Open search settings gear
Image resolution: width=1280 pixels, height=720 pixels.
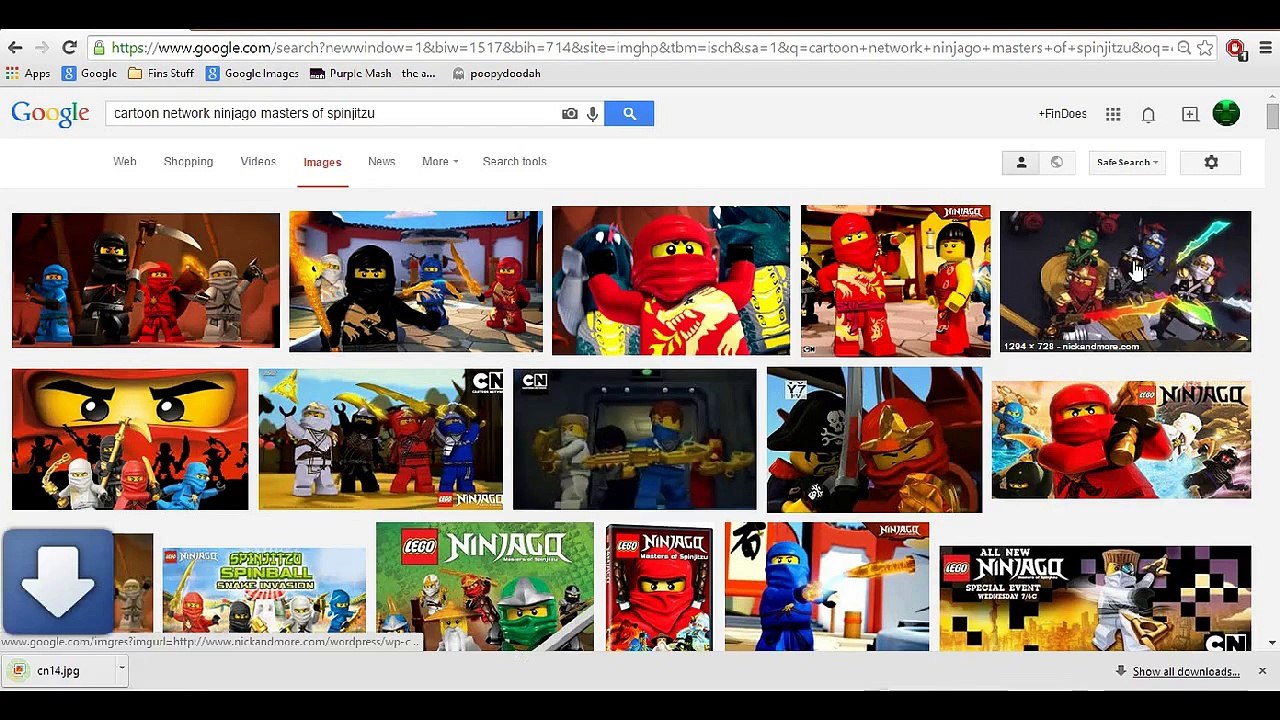tap(1211, 162)
